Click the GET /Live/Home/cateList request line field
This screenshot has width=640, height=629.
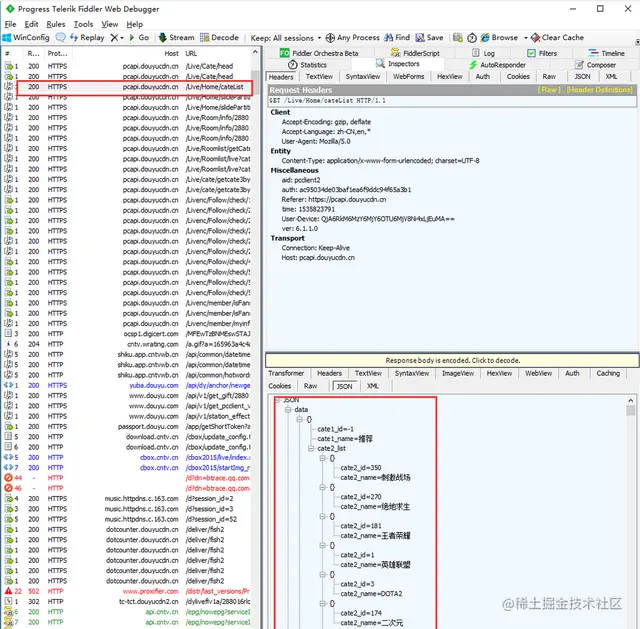452,101
